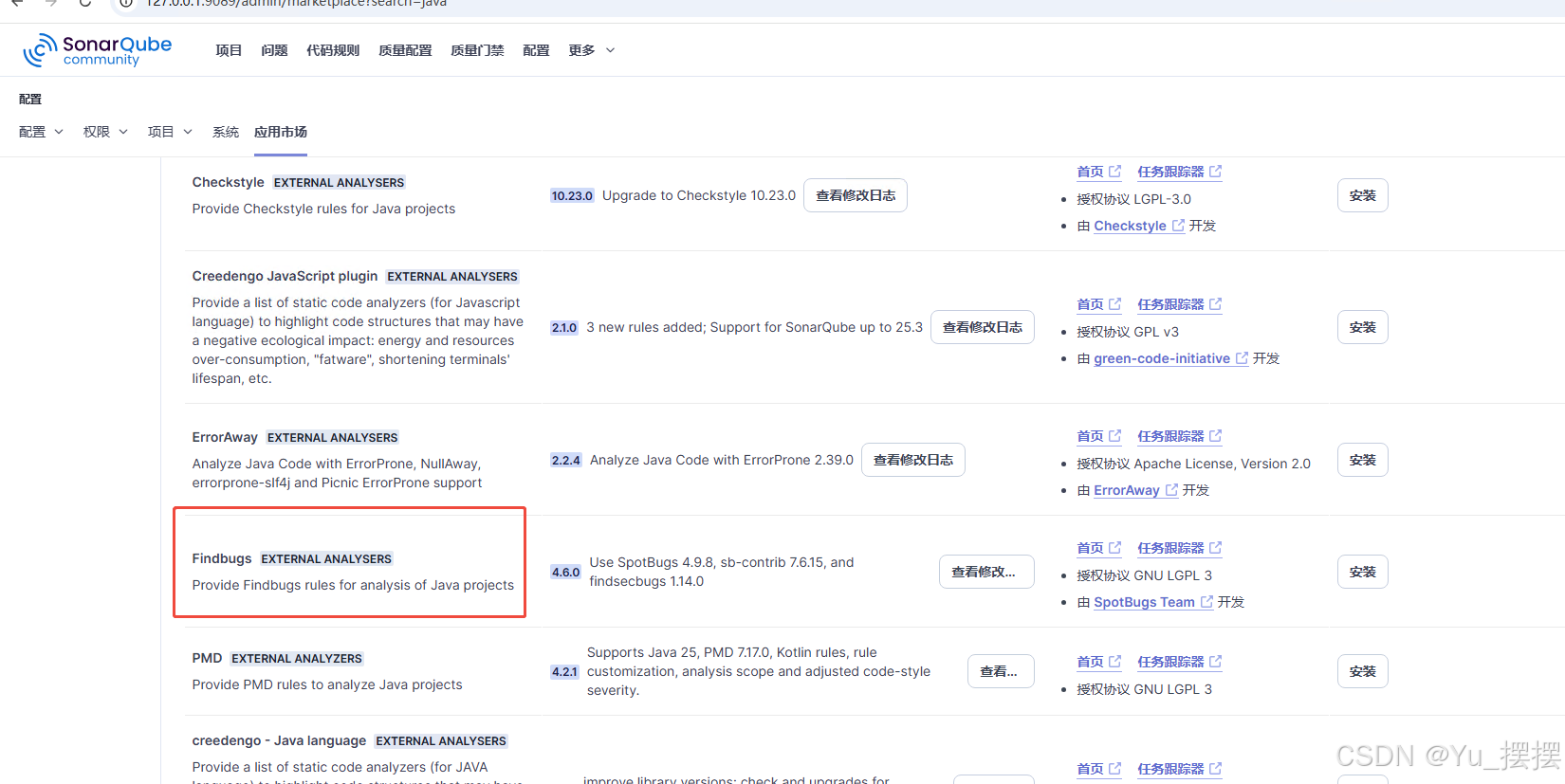Click external-link icon beside Findbugs 首页
1565x784 pixels.
click(x=1115, y=548)
